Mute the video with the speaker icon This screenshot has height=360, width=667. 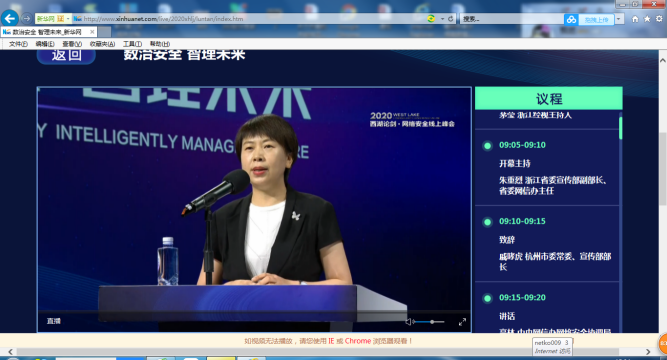408,322
